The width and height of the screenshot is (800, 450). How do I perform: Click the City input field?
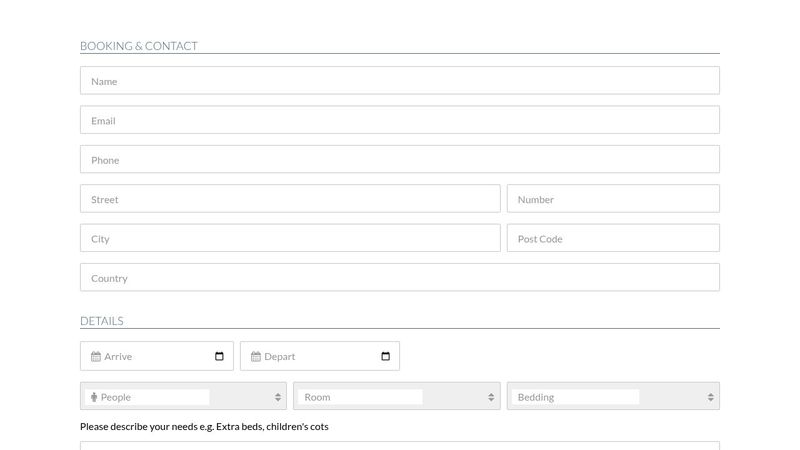[290, 238]
